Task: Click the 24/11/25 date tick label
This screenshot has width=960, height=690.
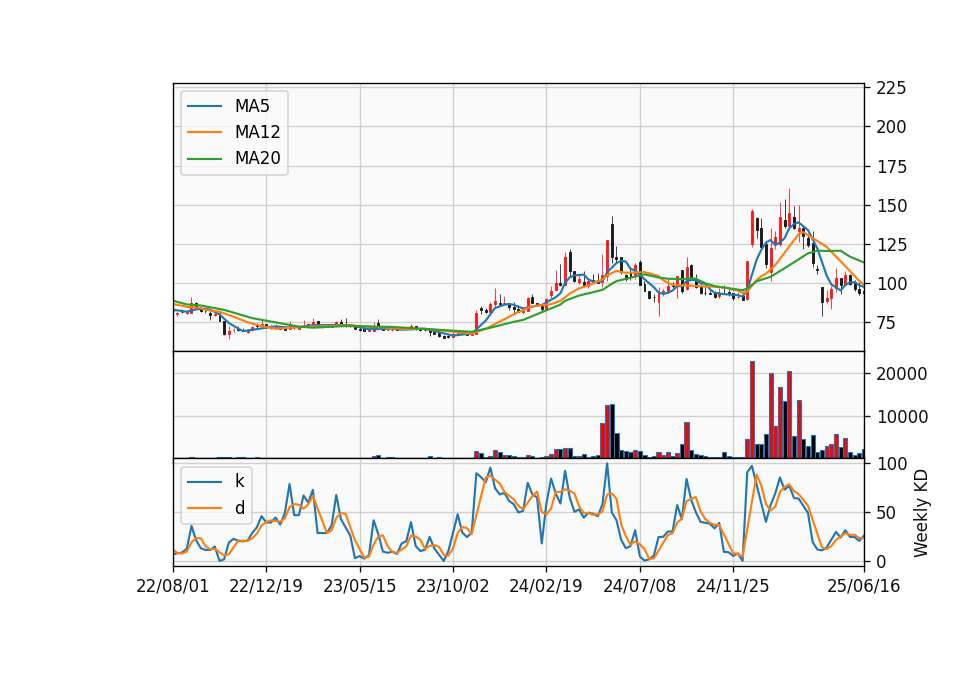Action: 733,586
